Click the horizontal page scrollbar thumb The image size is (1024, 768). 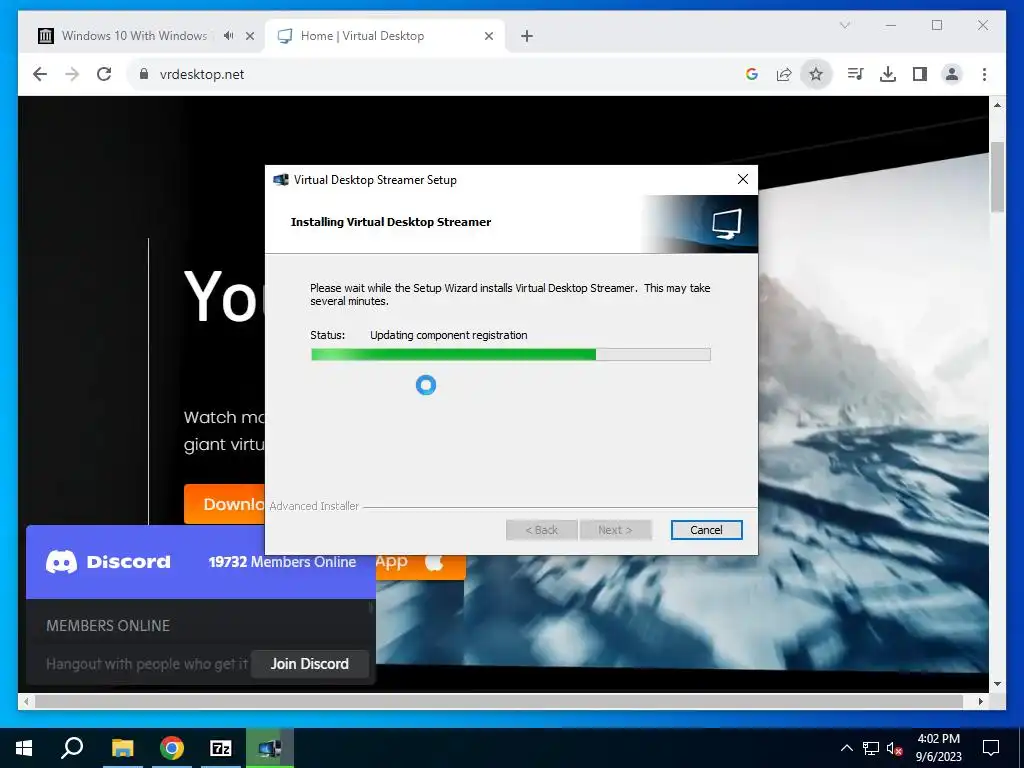pos(499,701)
